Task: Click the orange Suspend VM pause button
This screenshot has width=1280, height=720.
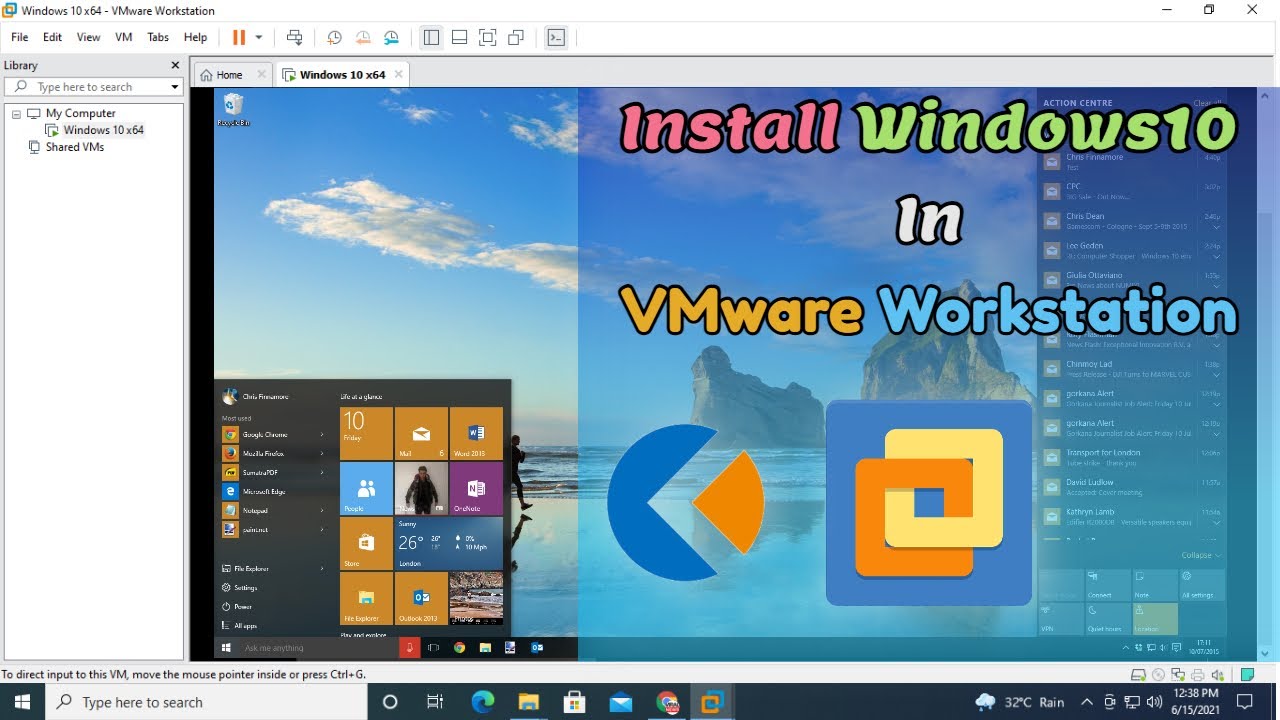Action: [239, 37]
